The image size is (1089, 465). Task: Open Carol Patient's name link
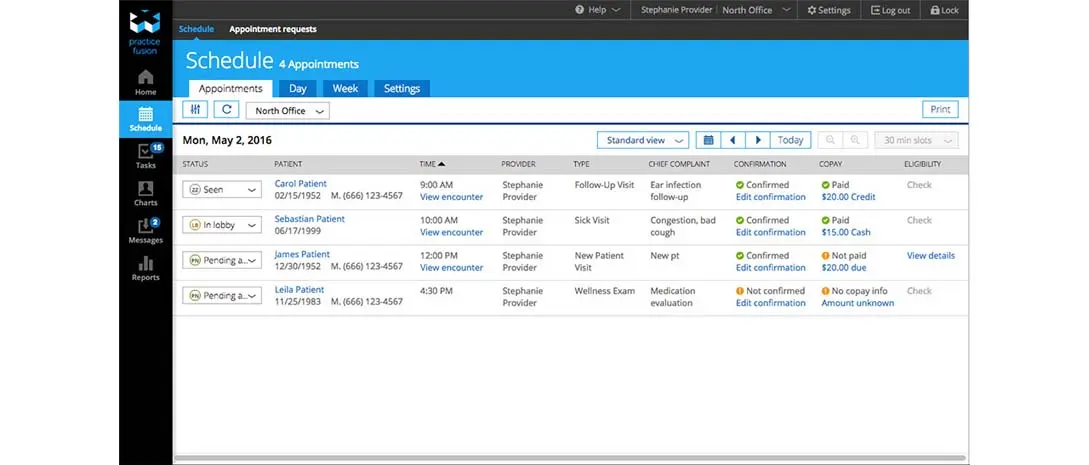pyautogui.click(x=301, y=184)
